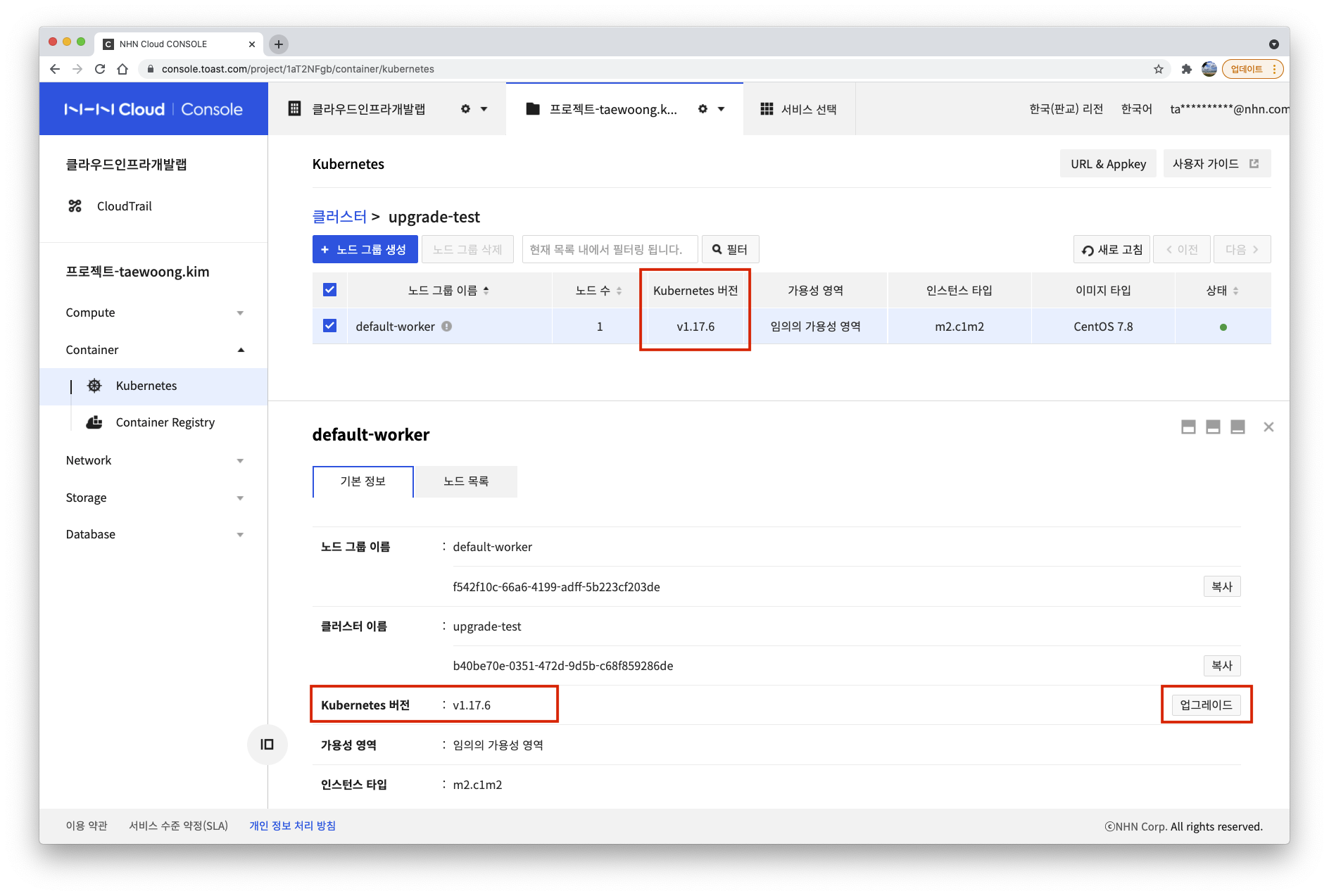
Task: Close the NHN Cloud CONSOLE tab
Action: point(252,44)
